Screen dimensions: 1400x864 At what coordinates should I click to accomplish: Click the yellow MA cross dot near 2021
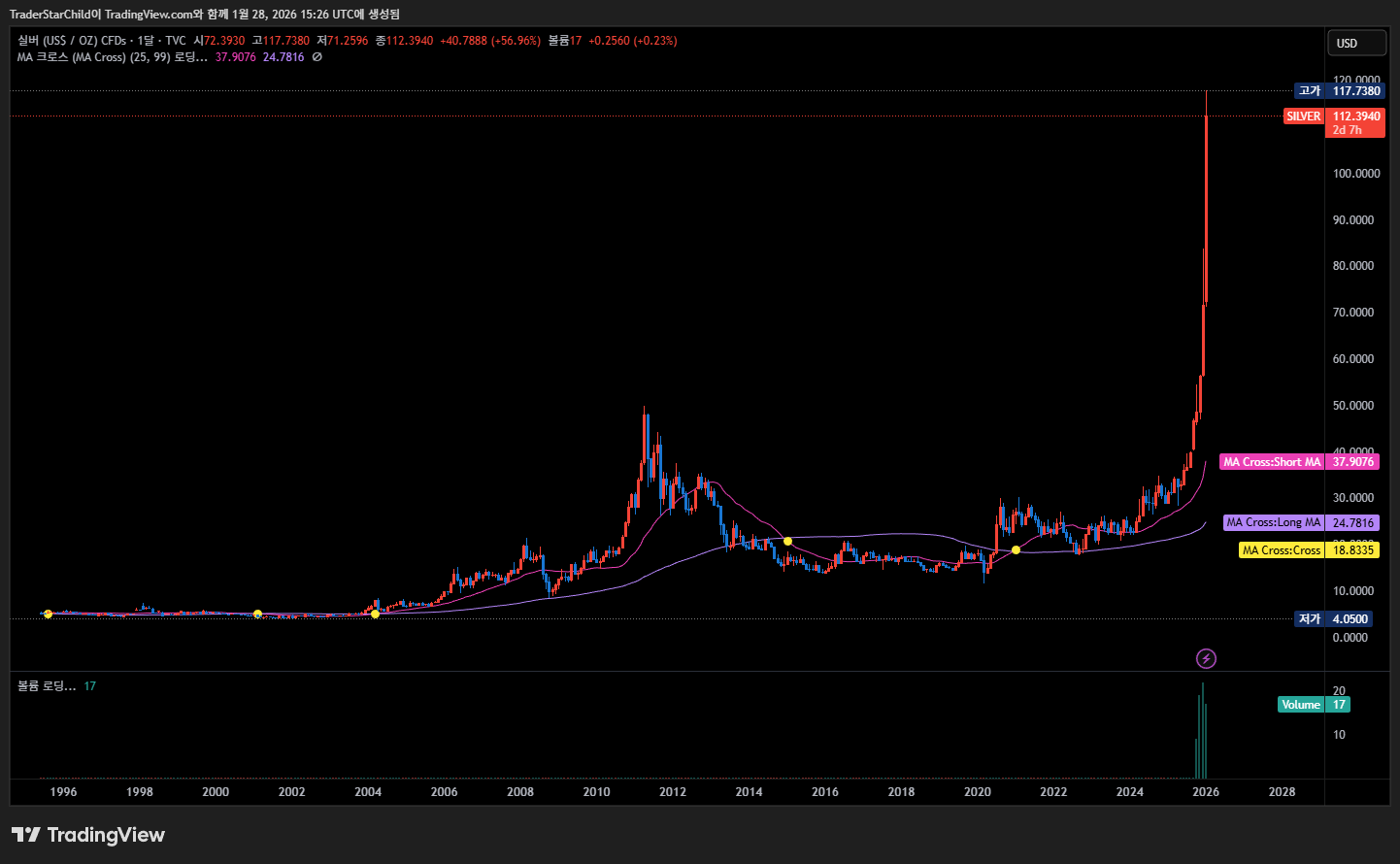1016,550
